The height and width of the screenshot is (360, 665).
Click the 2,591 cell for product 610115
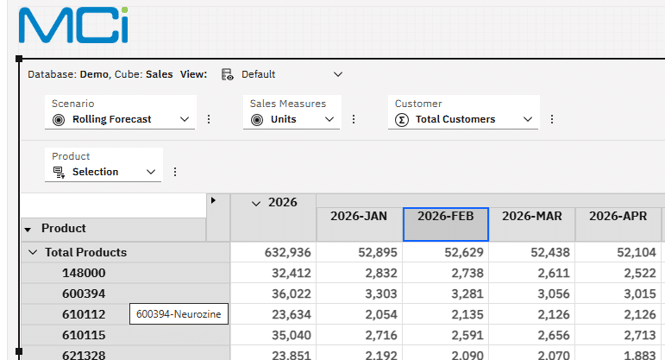(446, 335)
